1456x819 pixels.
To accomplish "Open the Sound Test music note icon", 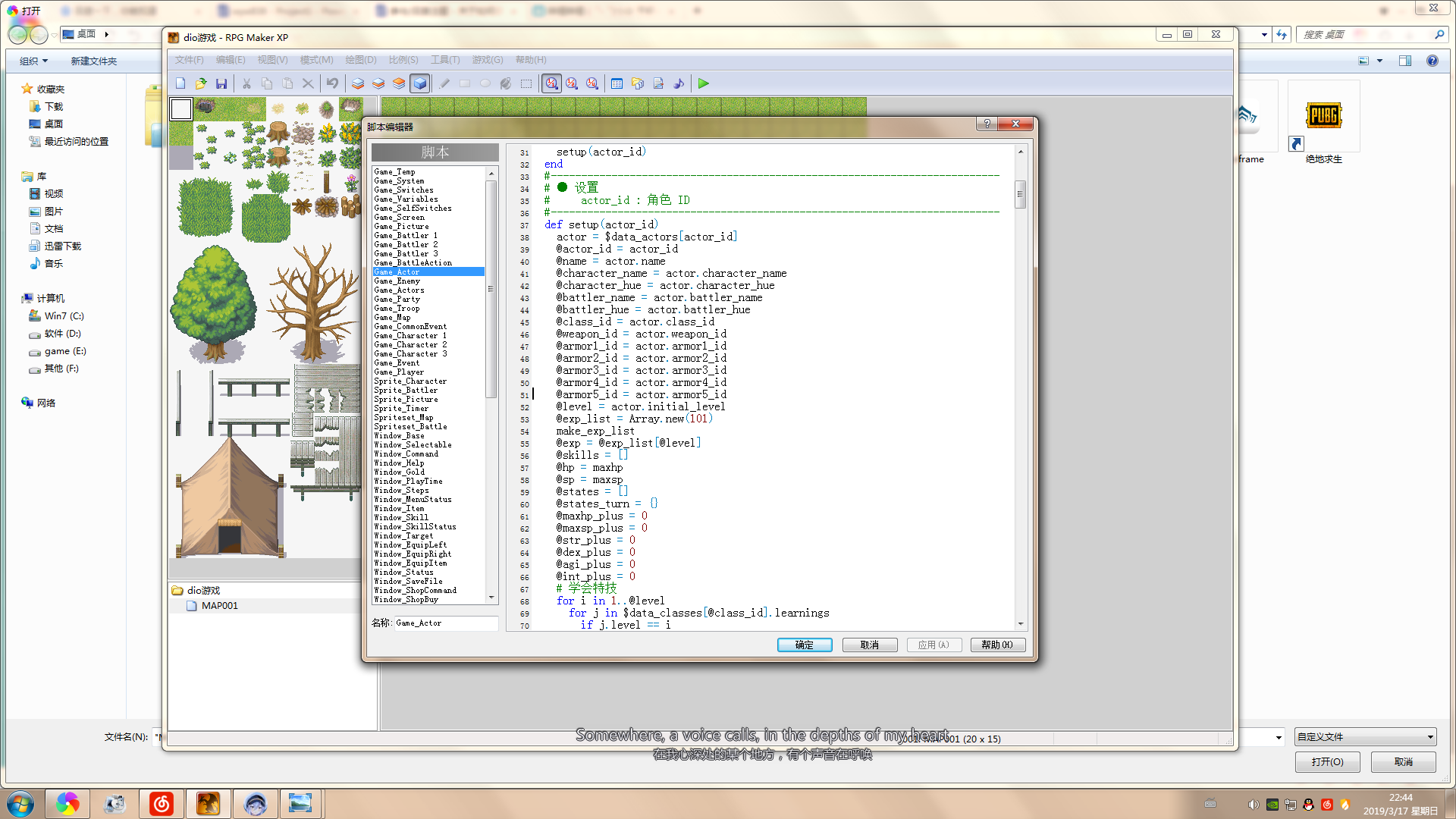I will [679, 83].
